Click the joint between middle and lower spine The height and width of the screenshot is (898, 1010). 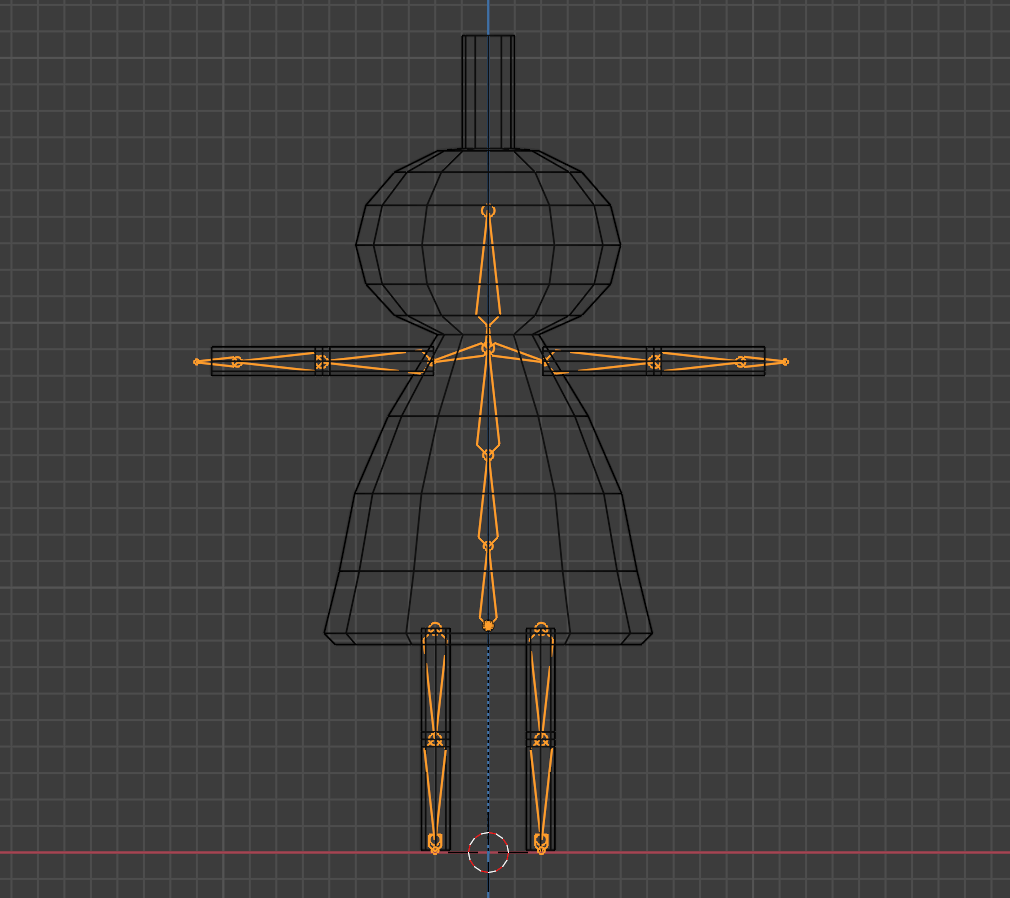point(488,546)
